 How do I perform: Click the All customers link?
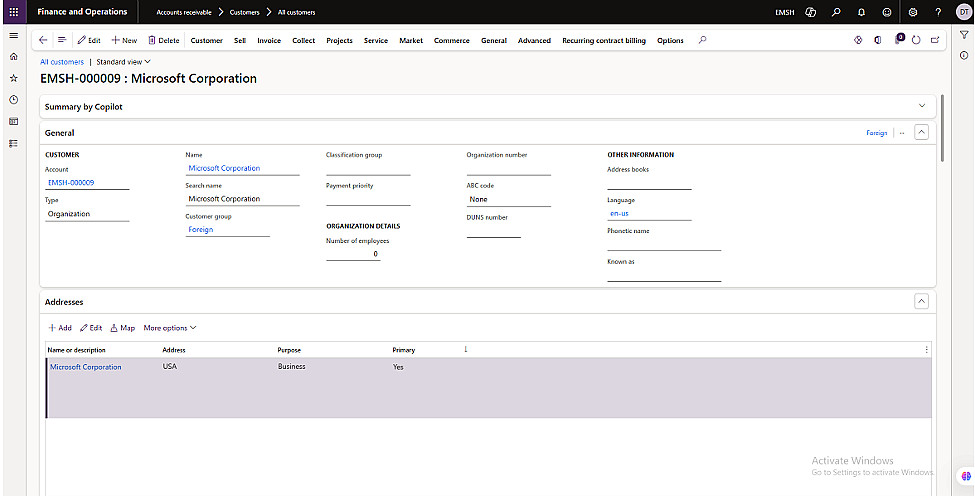[x=62, y=62]
